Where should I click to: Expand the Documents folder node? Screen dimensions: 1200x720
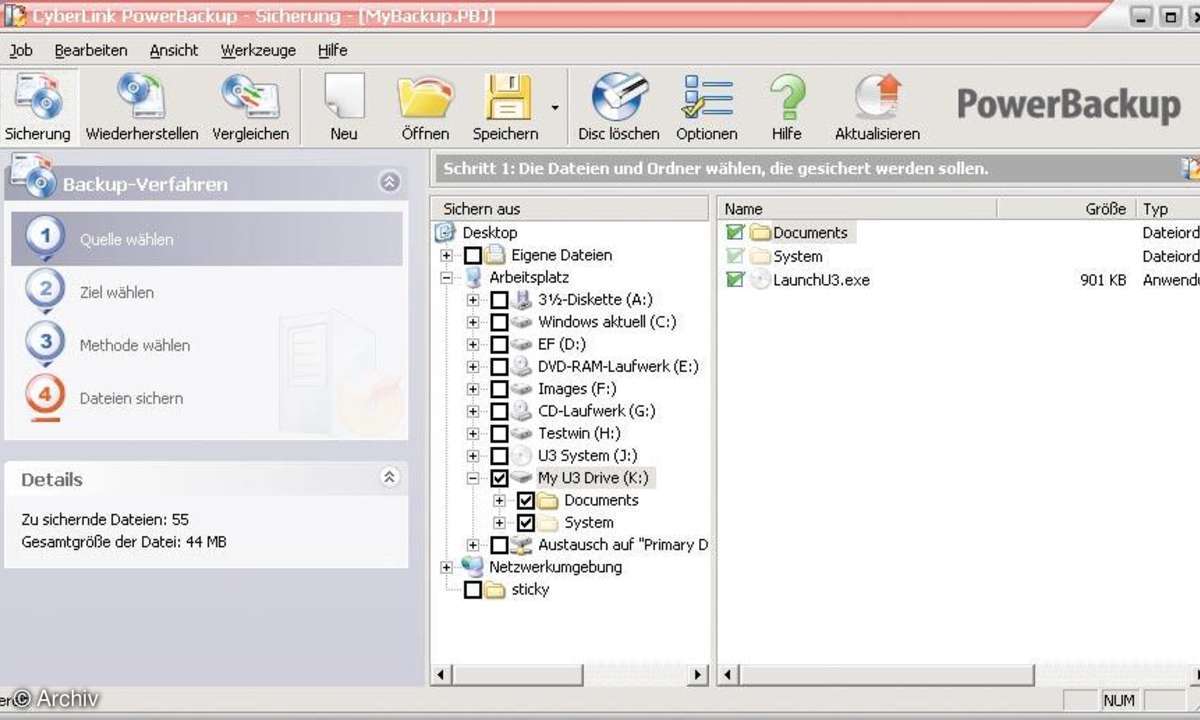click(499, 500)
